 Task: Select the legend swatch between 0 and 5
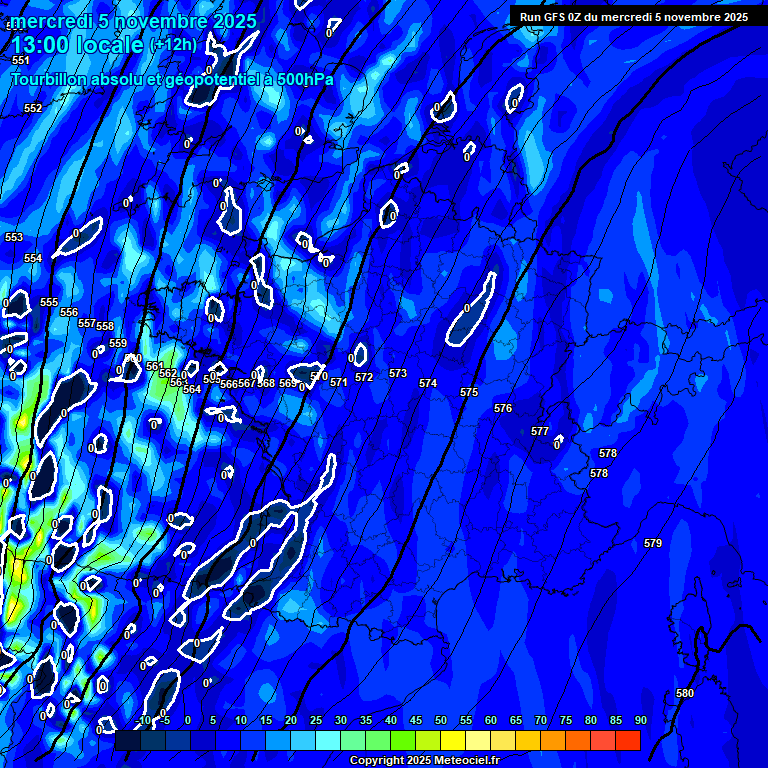click(x=203, y=741)
